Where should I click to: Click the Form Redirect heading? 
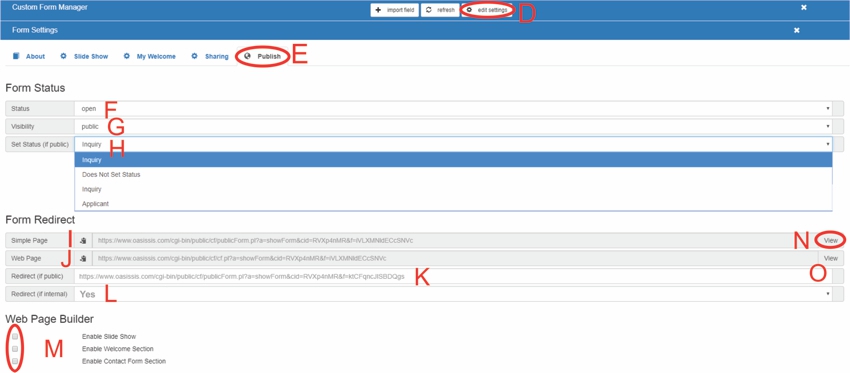point(40,220)
